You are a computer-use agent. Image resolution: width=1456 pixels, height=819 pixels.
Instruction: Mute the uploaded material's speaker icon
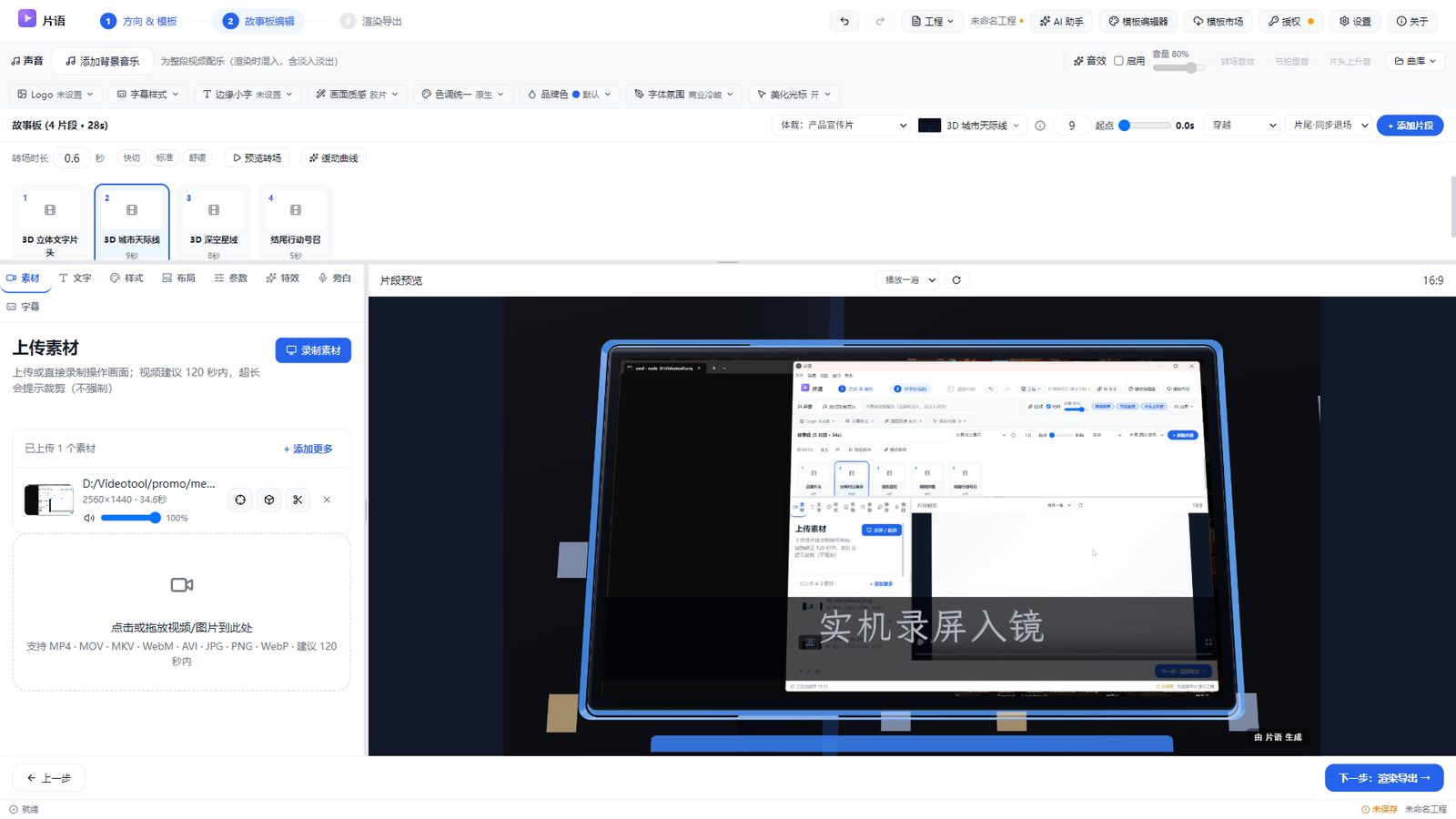coord(89,518)
